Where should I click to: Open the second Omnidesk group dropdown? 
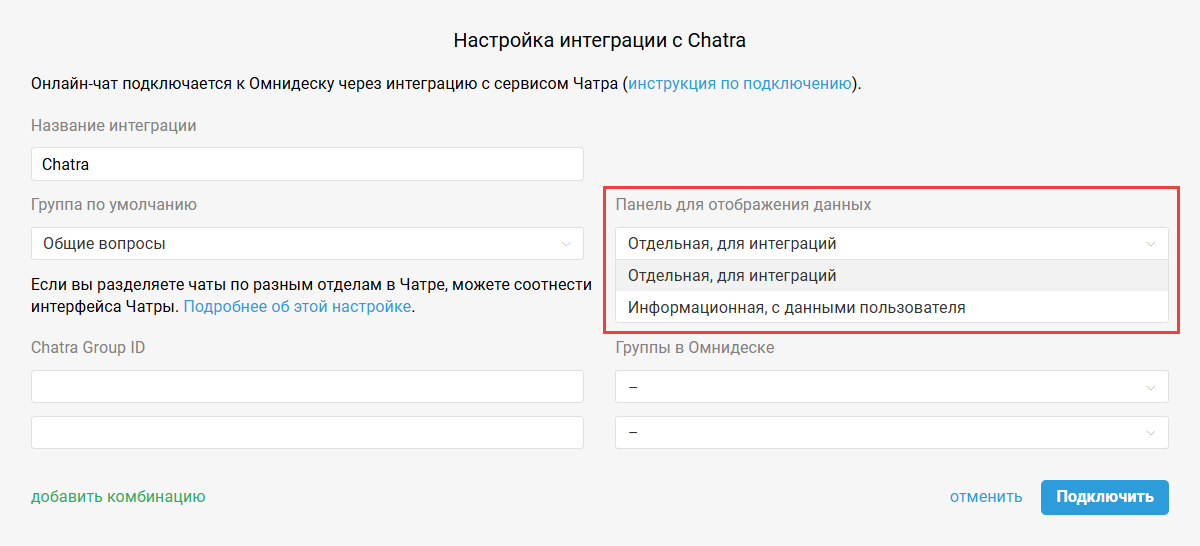891,432
